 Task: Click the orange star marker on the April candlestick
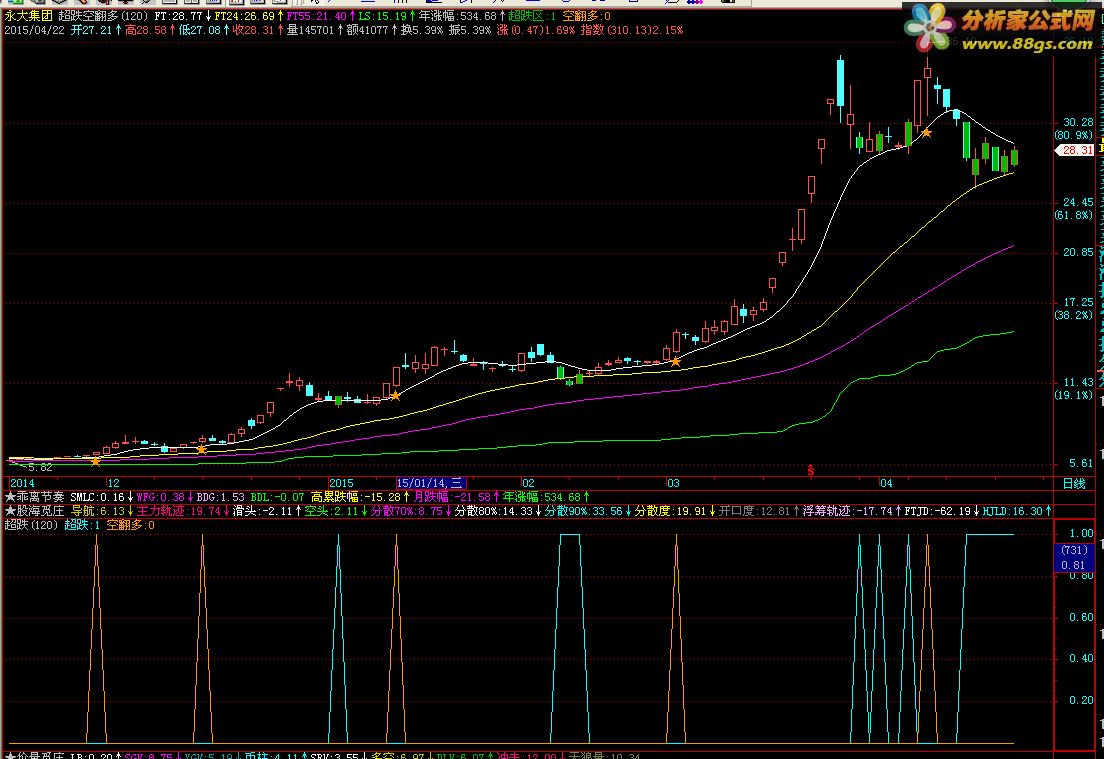tap(927, 132)
